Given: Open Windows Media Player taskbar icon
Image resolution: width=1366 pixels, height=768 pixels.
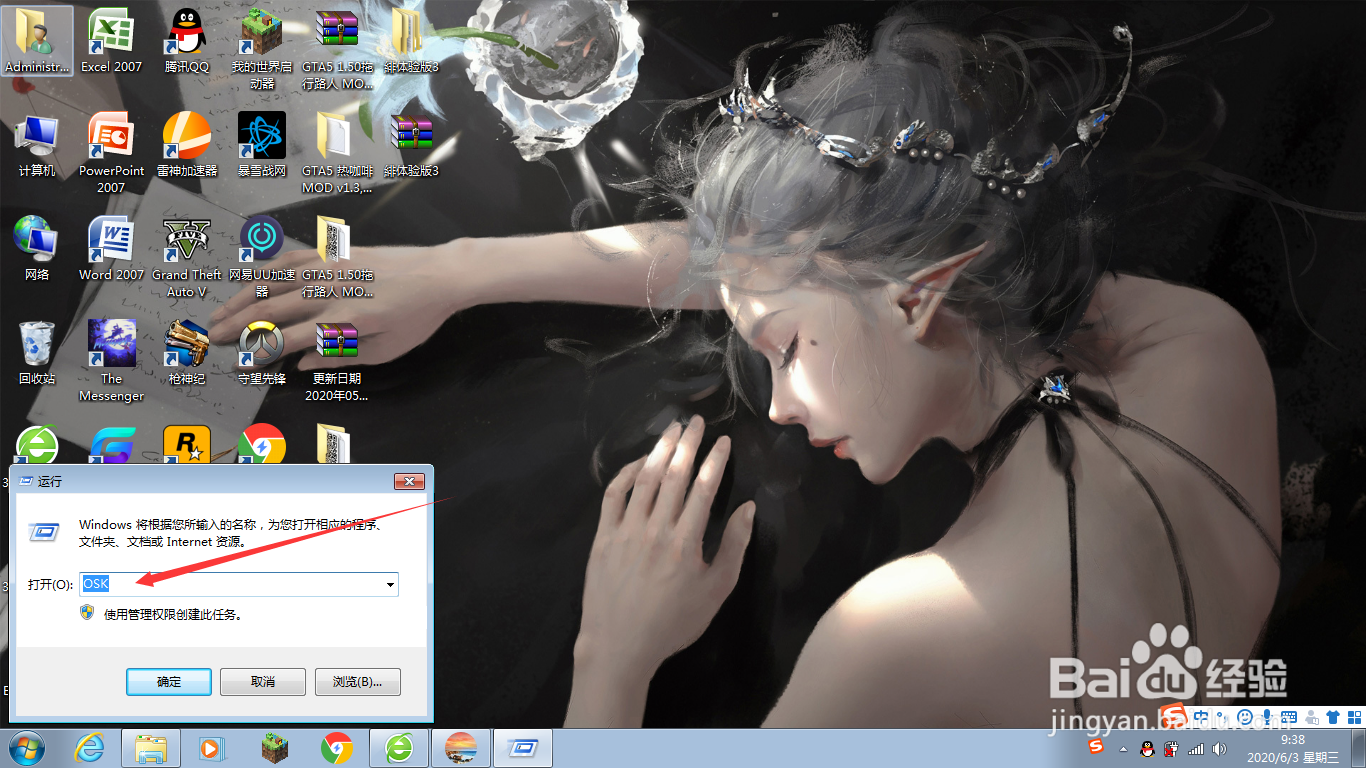Looking at the screenshot, I should (x=211, y=748).
